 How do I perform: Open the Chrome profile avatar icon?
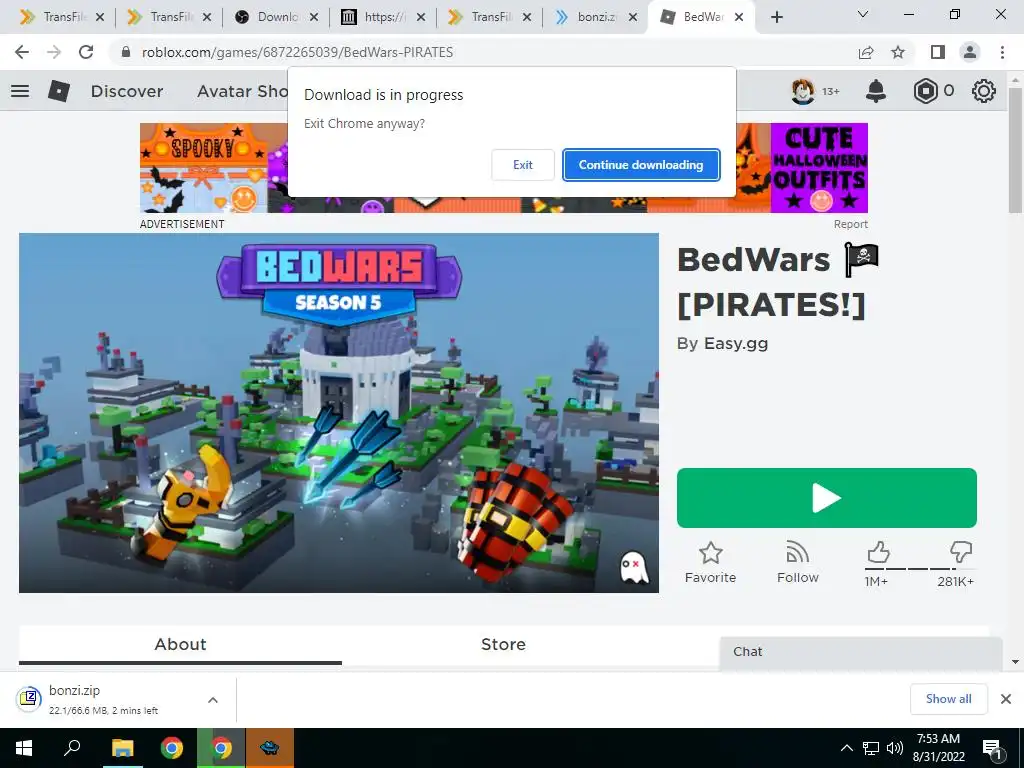[x=970, y=52]
